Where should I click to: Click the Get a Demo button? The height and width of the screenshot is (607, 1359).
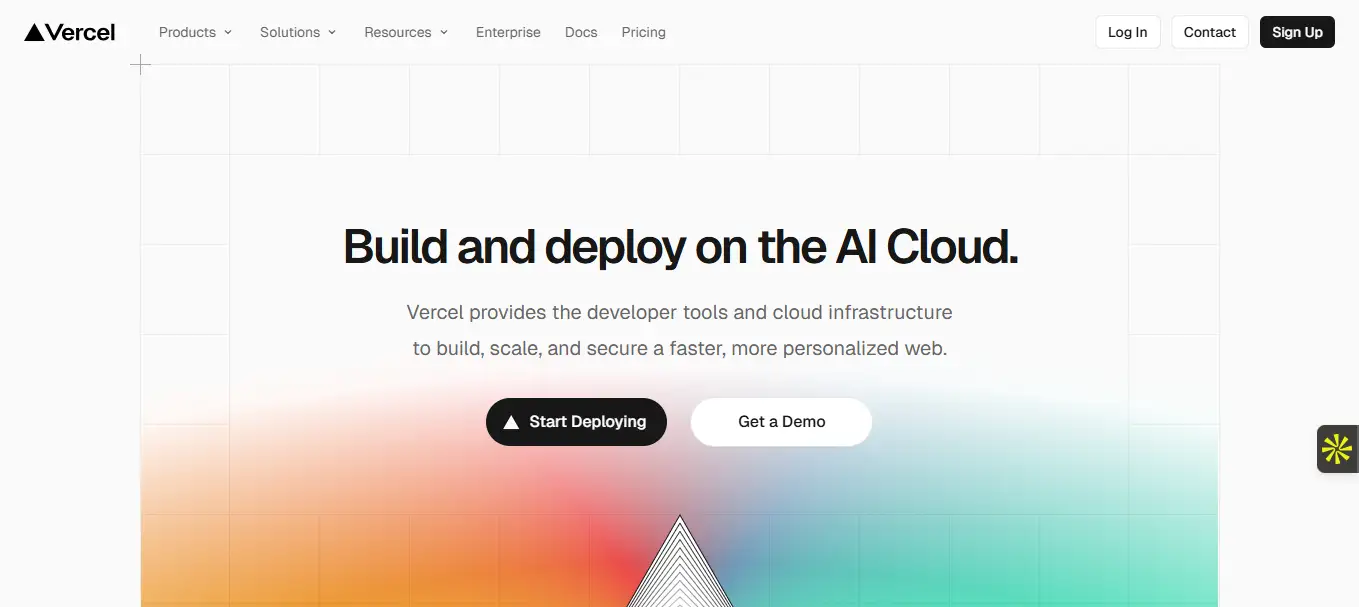[781, 422]
